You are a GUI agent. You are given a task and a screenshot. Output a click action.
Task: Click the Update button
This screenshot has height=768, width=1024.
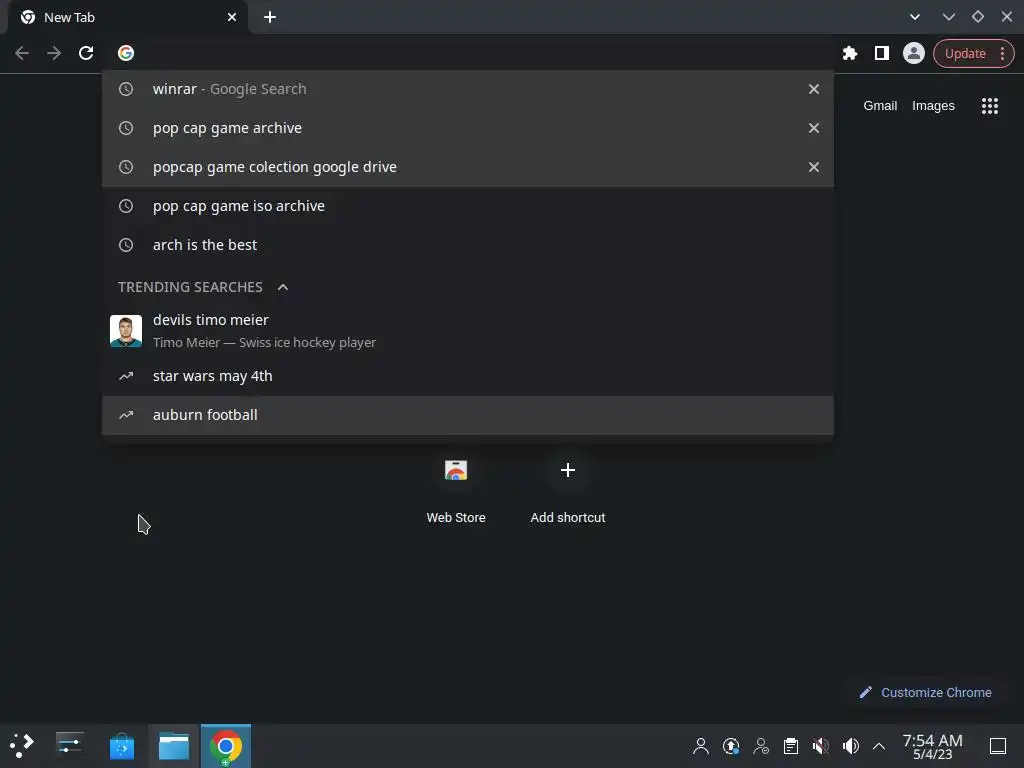[965, 54]
